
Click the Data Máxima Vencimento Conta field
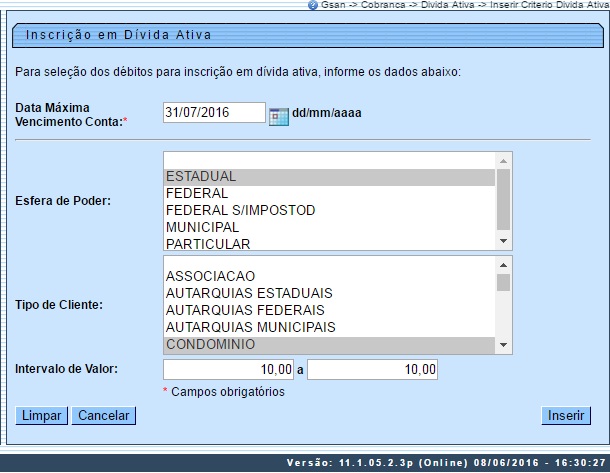[x=214, y=112]
